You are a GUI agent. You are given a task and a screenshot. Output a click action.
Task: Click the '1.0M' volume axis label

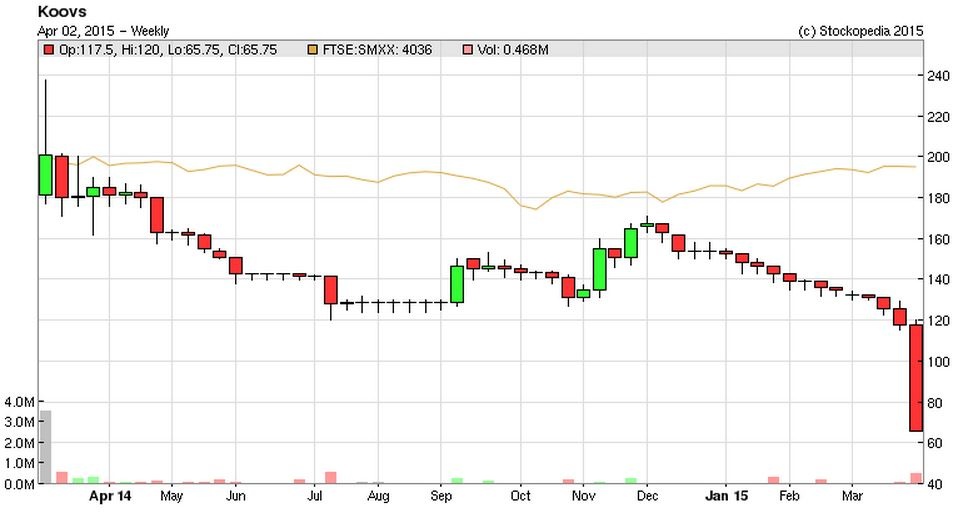coord(19,464)
